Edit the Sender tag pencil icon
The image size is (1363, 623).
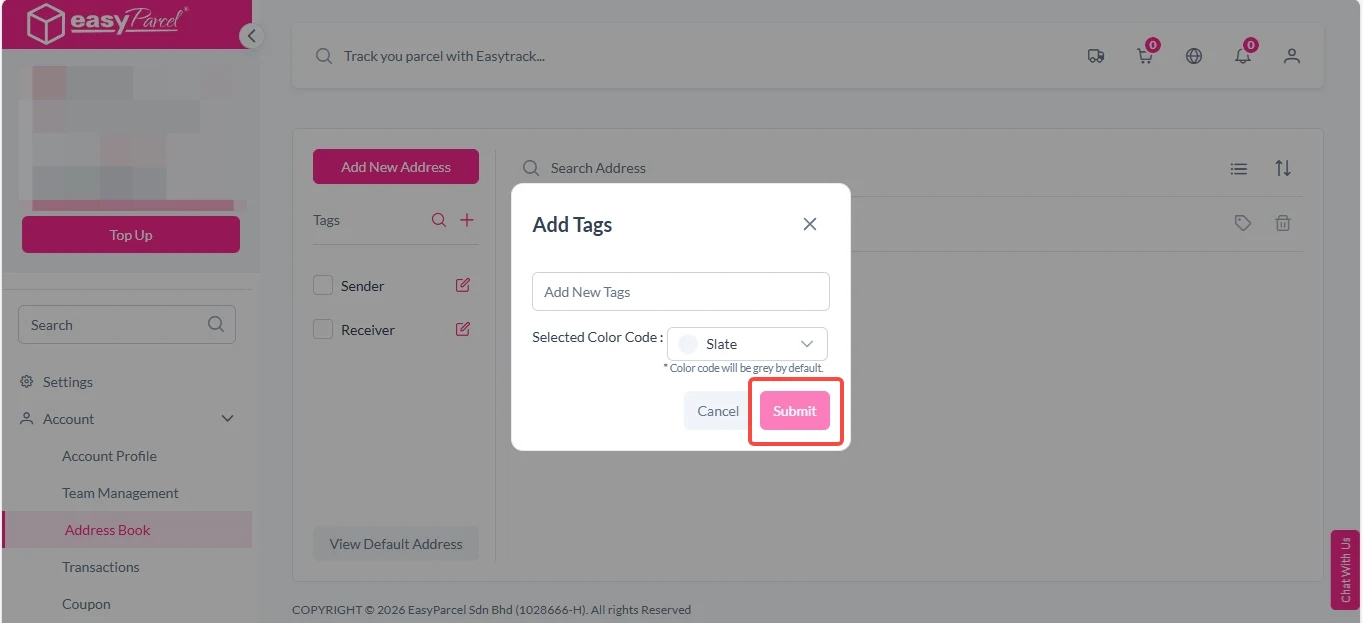pyautogui.click(x=463, y=285)
